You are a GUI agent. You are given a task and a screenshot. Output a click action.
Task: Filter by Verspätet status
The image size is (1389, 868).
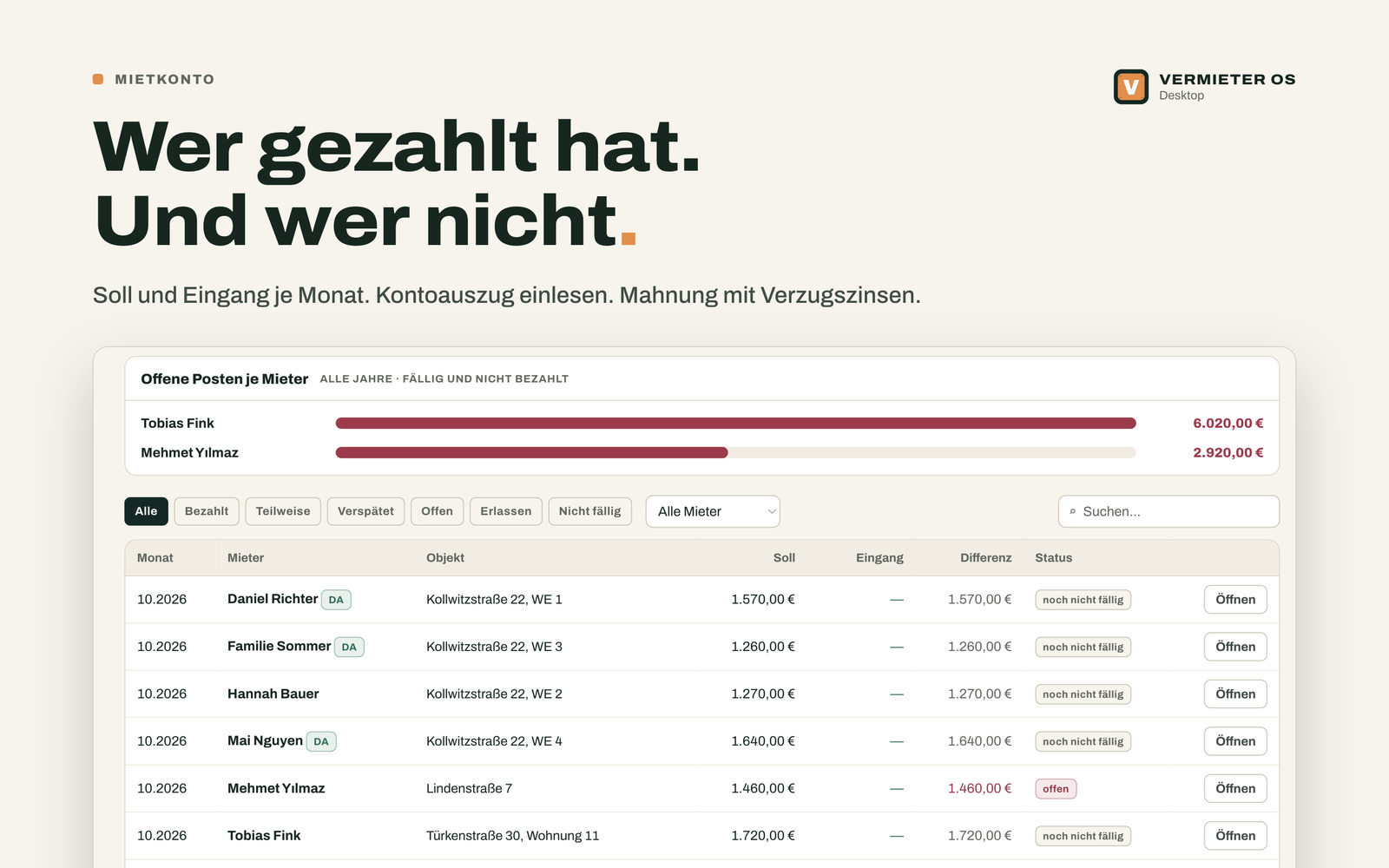click(365, 511)
